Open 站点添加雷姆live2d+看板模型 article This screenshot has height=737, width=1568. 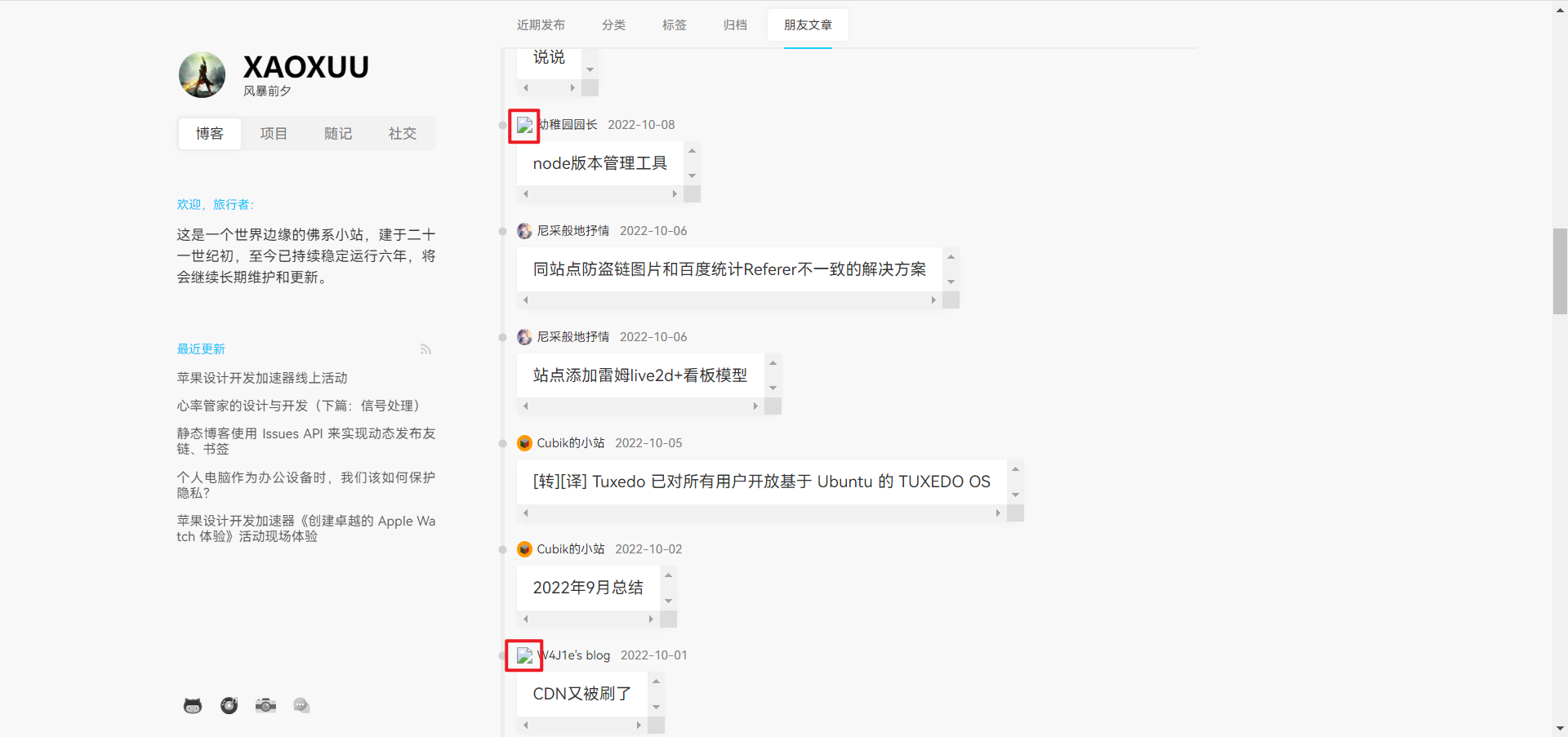click(640, 375)
